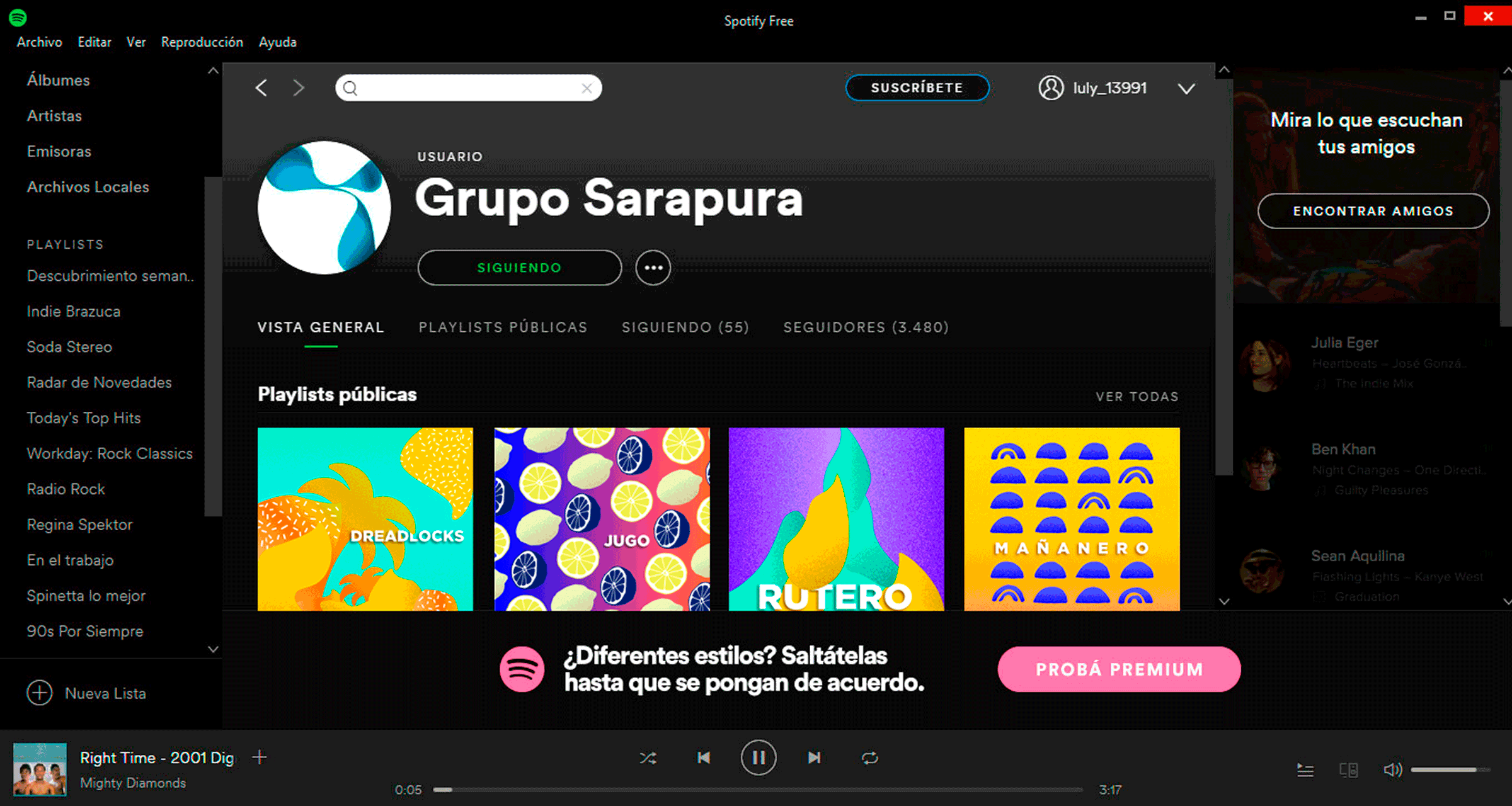1512x806 pixels.
Task: Adjust the volume slider
Action: [x=1450, y=769]
